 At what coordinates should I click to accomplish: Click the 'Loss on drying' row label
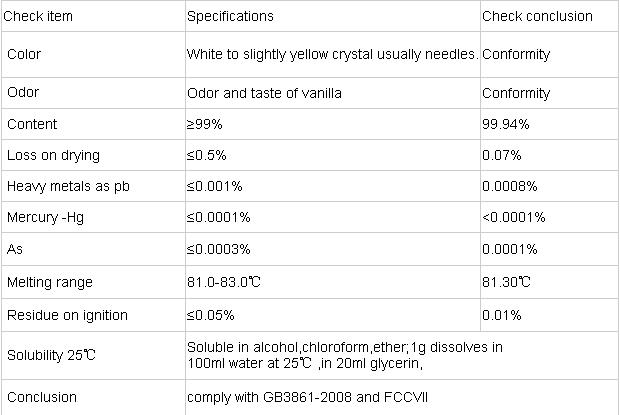[x=53, y=155]
